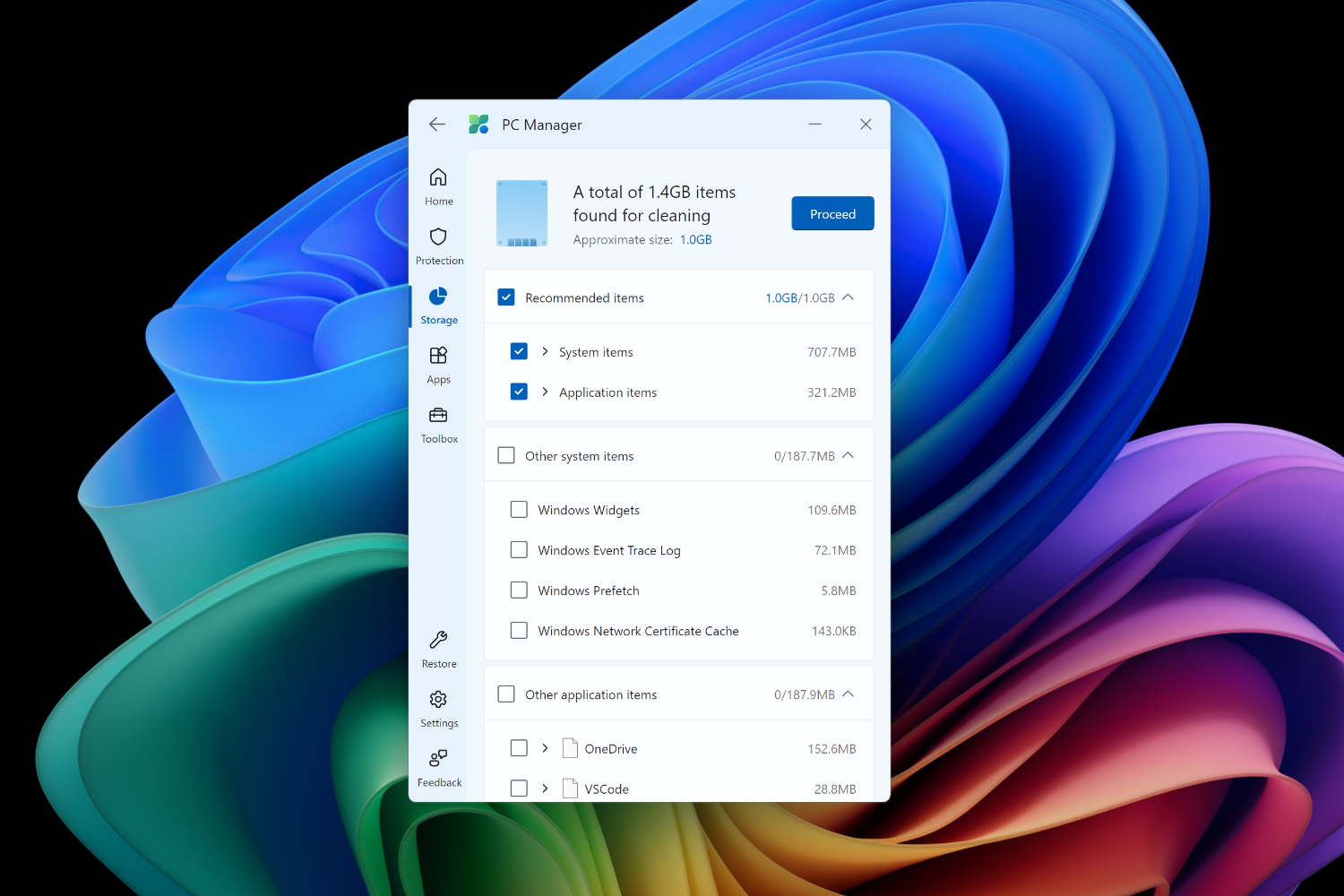Click the Windows Network Certificate Cache label
The width and height of the screenshot is (1344, 896).
[x=638, y=632]
